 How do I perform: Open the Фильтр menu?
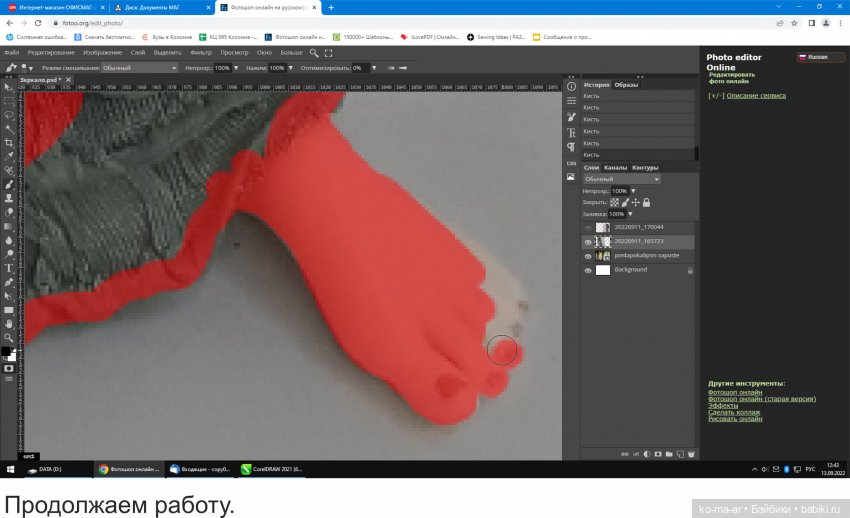tap(200, 52)
